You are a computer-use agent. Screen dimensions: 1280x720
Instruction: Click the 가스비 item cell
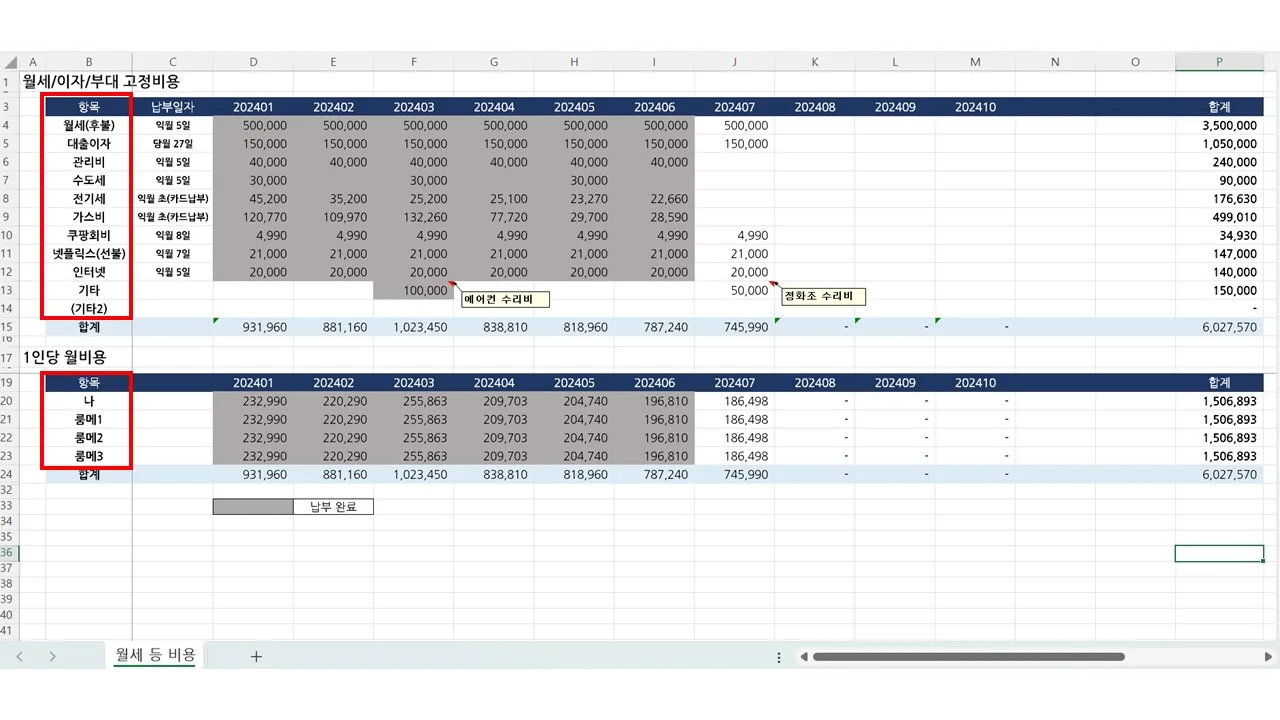point(89,217)
